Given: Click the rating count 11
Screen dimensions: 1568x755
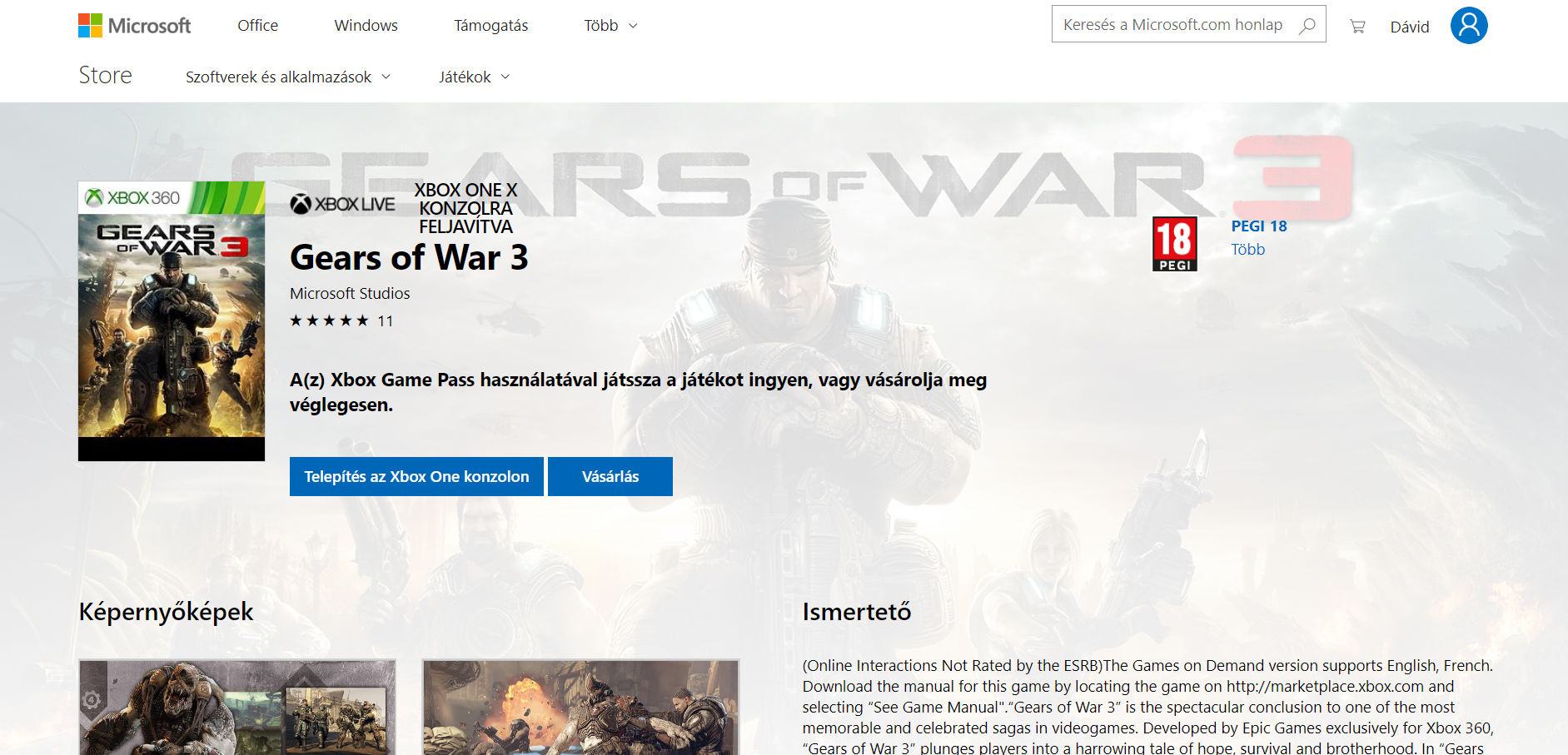Looking at the screenshot, I should coord(385,321).
